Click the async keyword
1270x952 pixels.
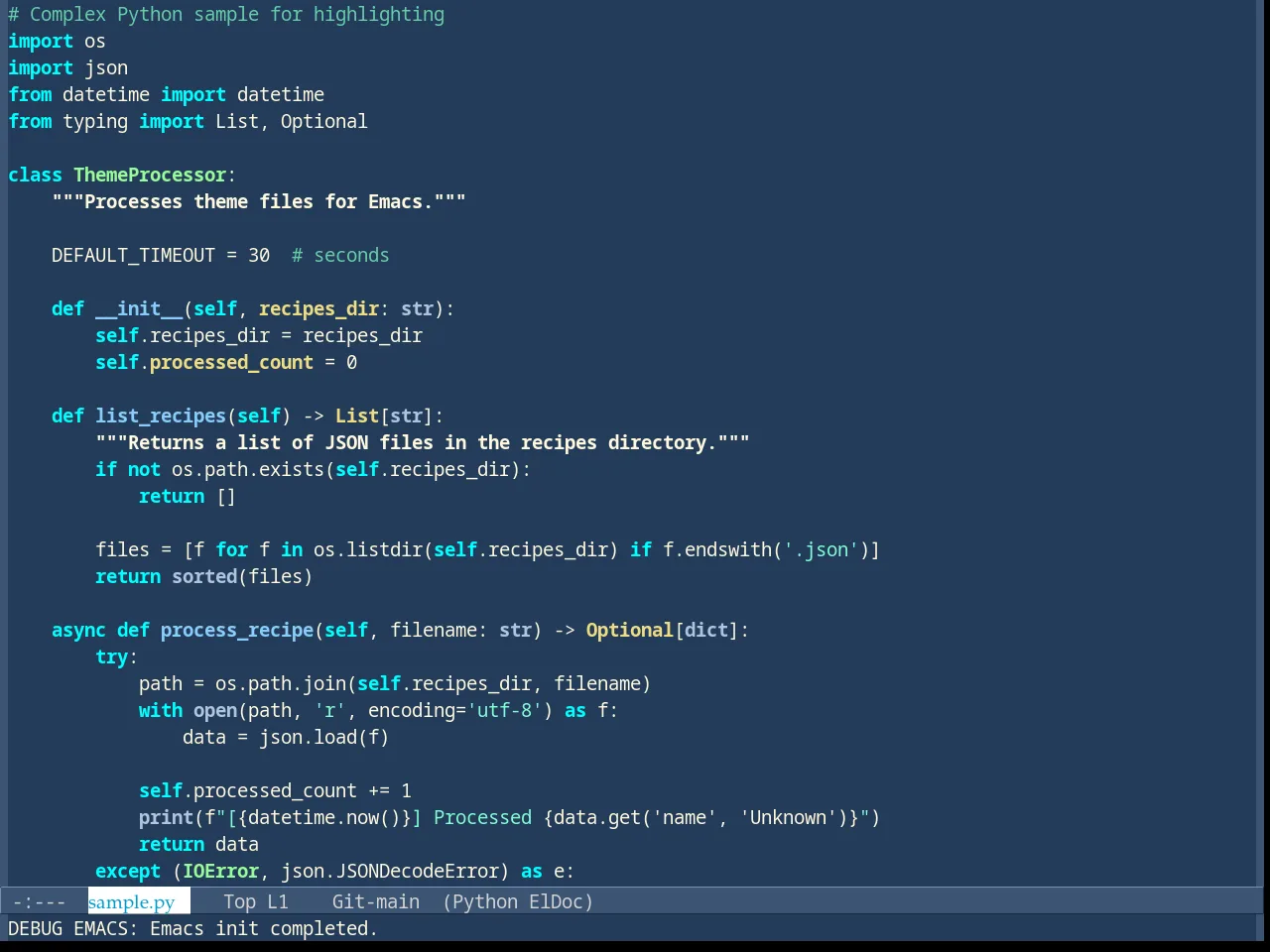click(x=78, y=630)
